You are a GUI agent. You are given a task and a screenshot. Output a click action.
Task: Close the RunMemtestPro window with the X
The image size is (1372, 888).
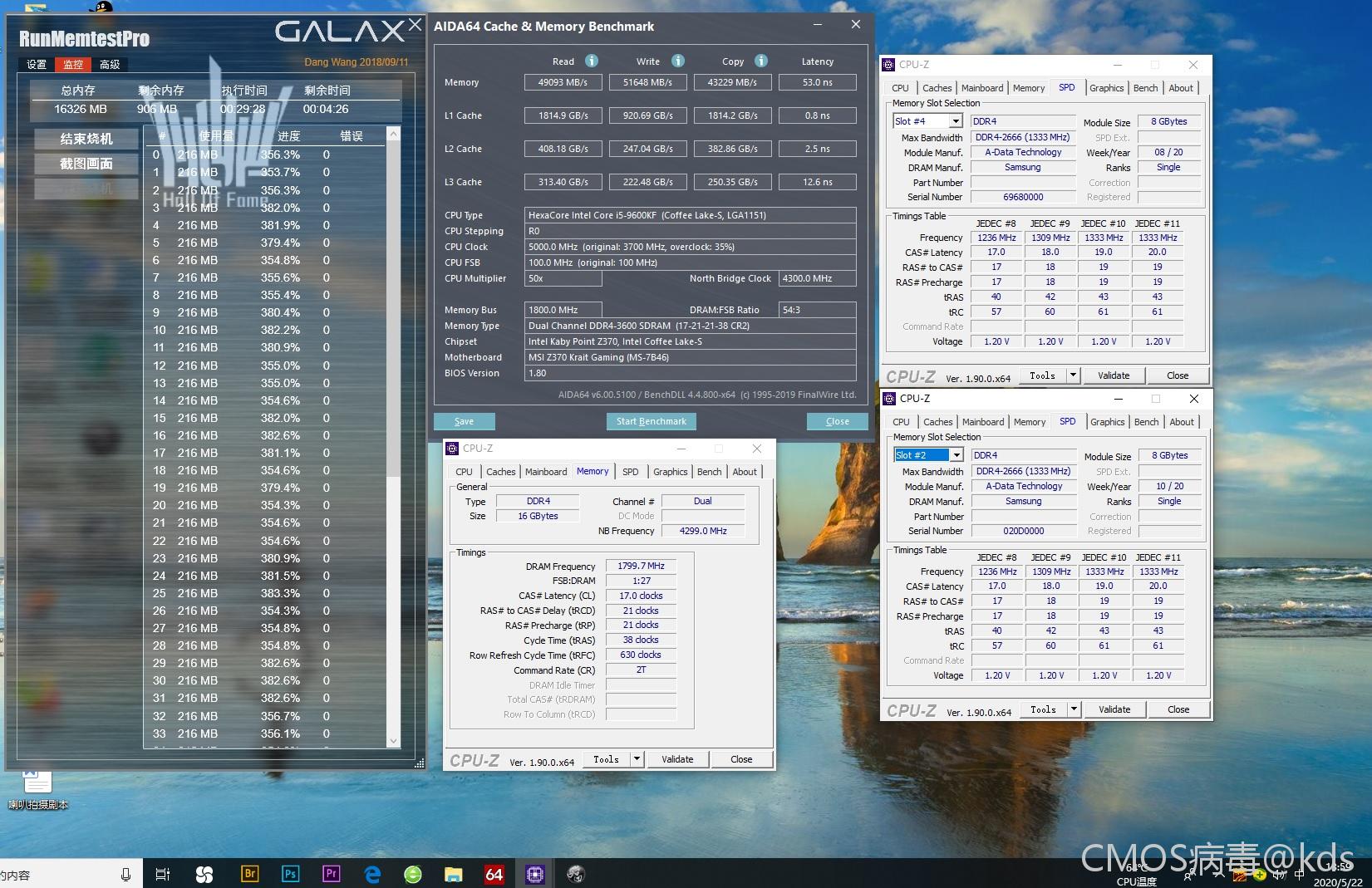point(415,25)
